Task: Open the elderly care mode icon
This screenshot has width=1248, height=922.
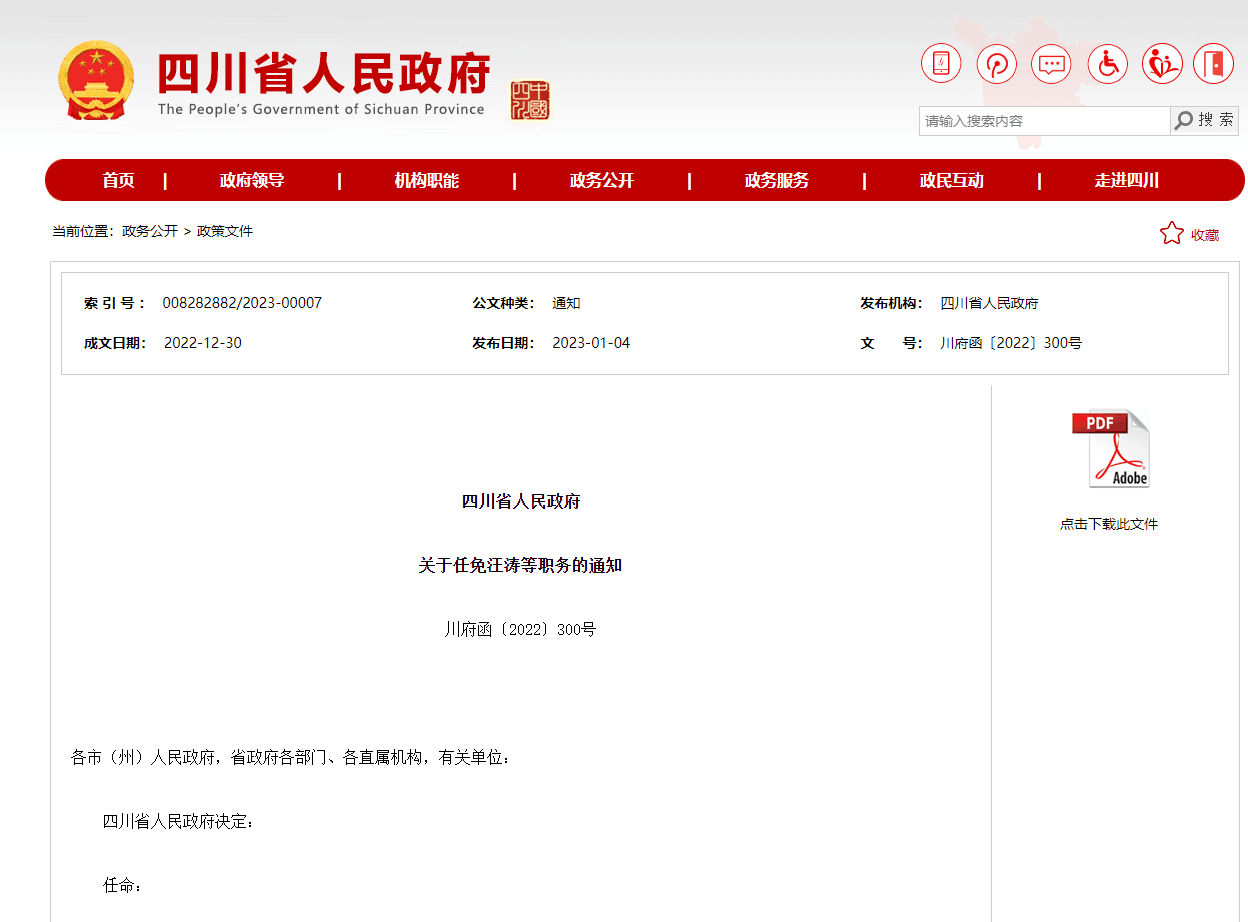Action: point(1162,62)
